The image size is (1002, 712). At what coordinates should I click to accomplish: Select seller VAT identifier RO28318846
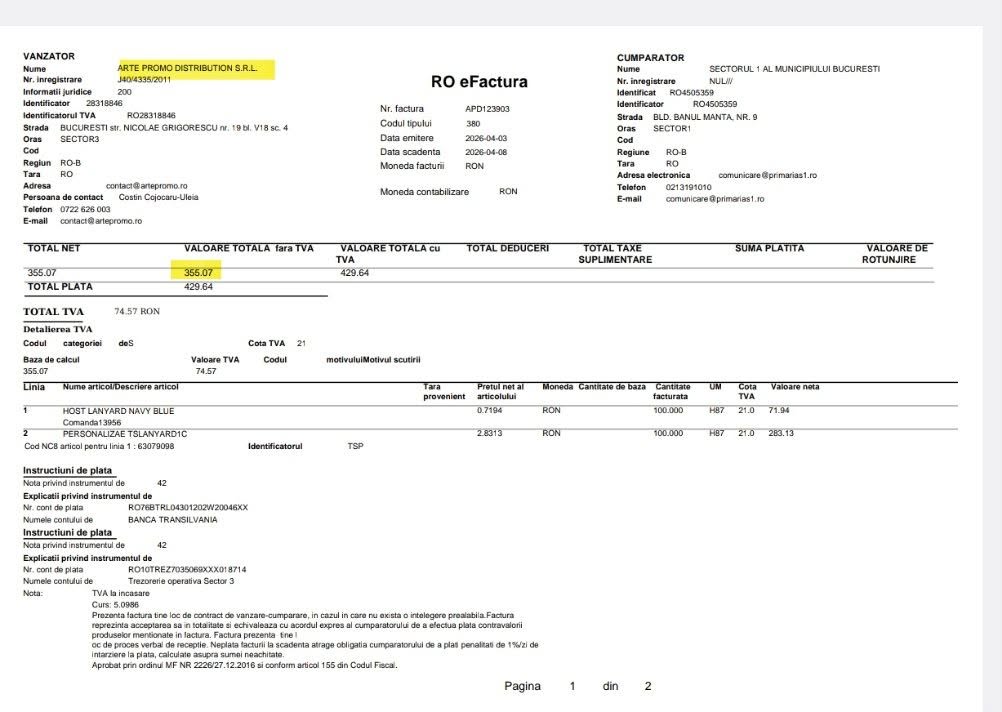pyautogui.click(x=151, y=116)
